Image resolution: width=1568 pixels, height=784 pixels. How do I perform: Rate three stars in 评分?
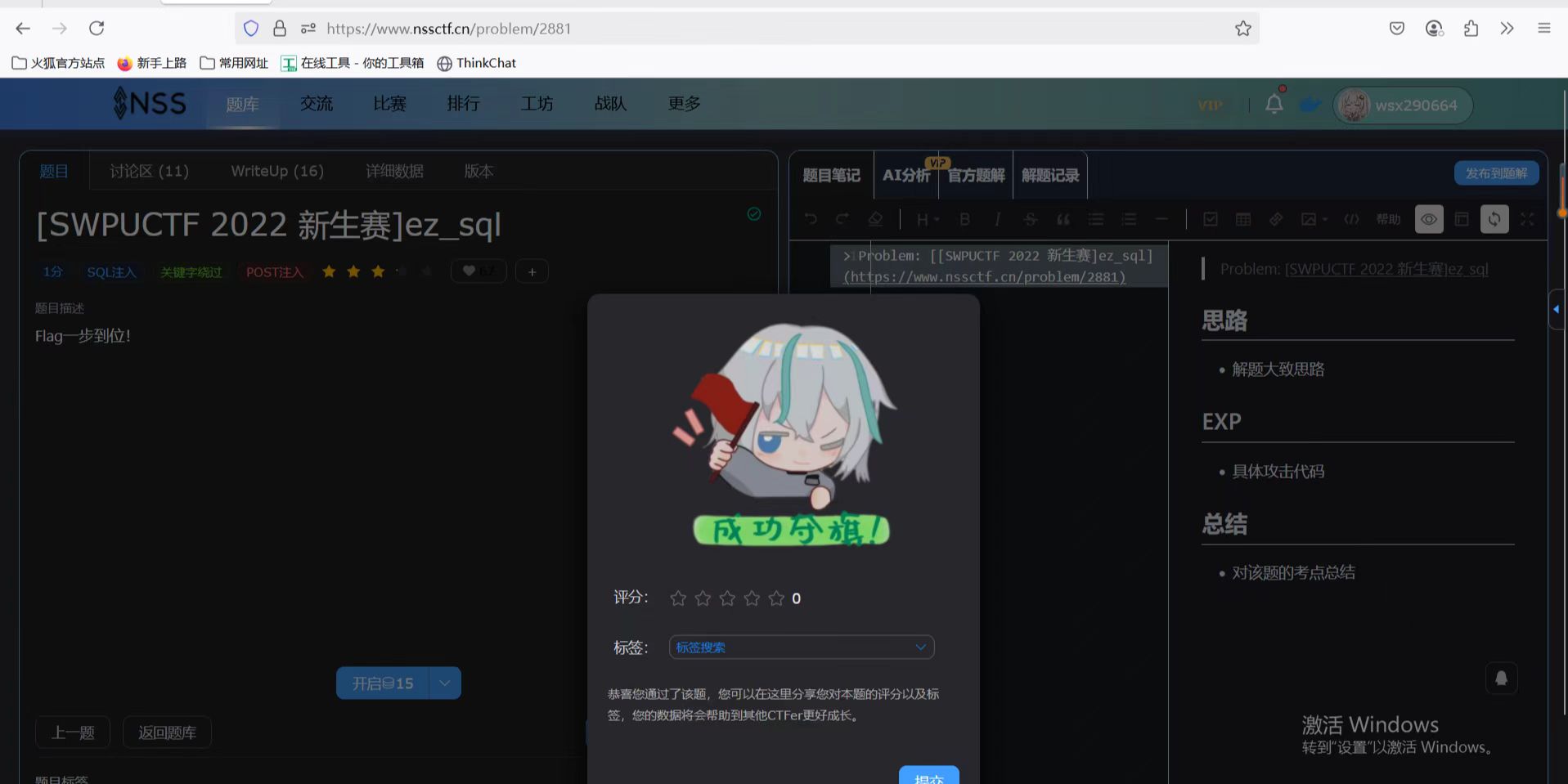tap(727, 598)
